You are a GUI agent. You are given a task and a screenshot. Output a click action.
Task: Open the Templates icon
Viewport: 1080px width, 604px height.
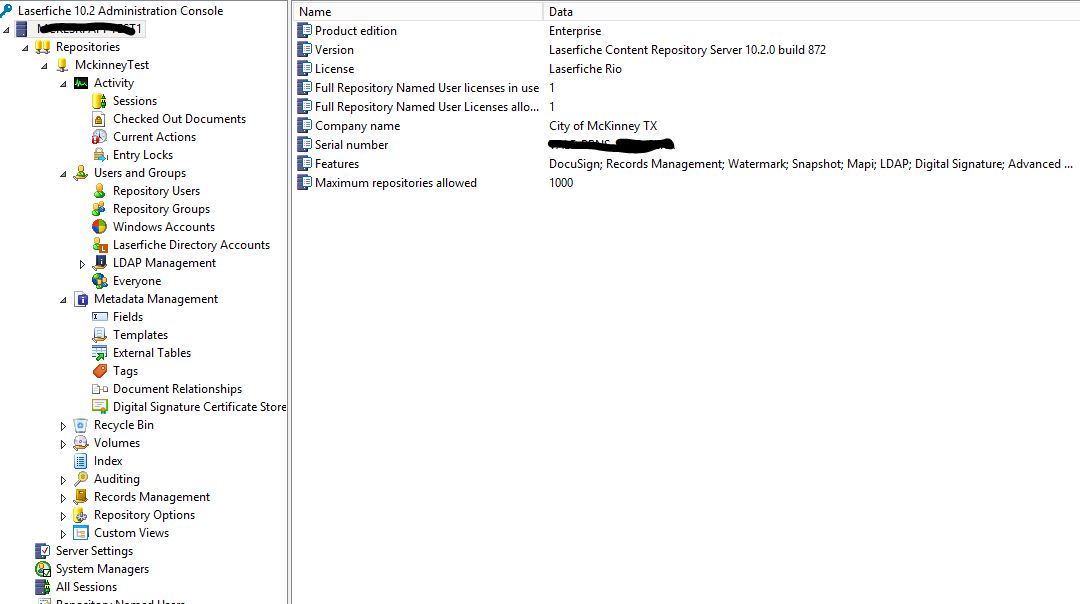(100, 335)
